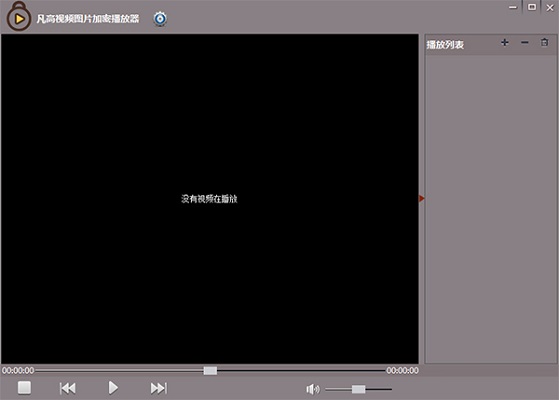Click the 没有视频在播放 message in video area
559x400 pixels.
pyautogui.click(x=209, y=199)
